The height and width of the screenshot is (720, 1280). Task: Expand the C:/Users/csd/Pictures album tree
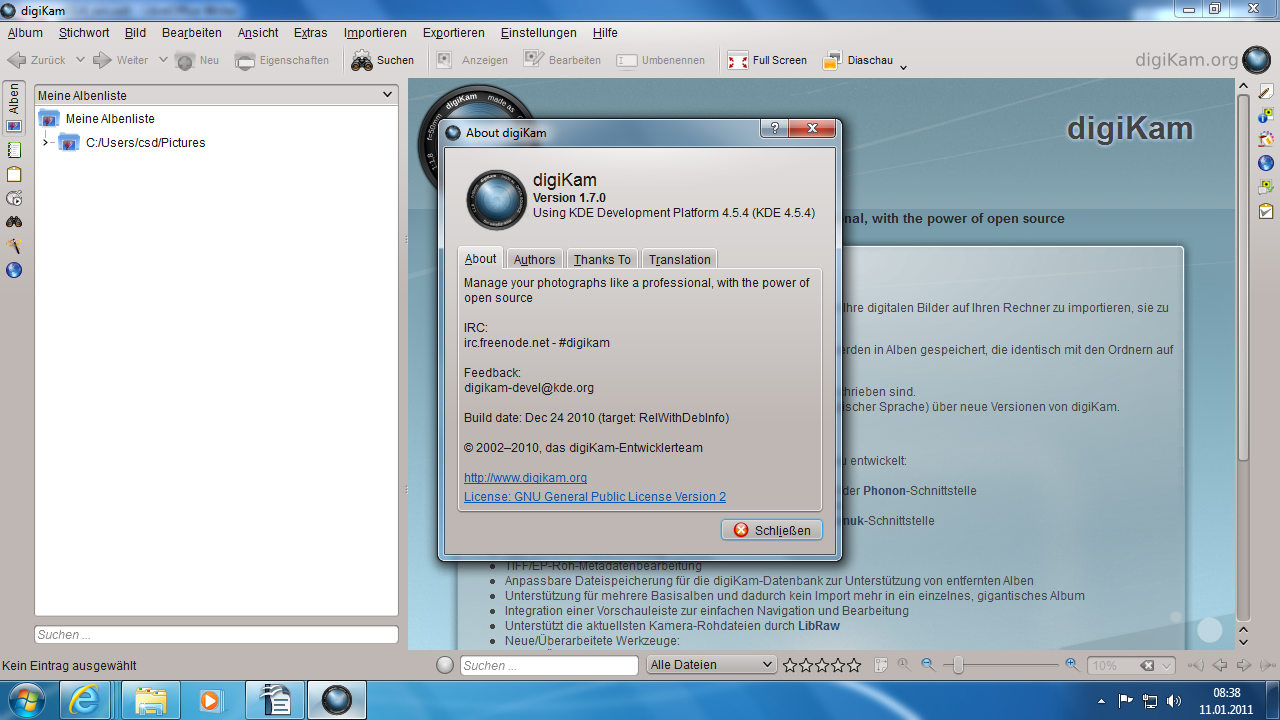pyautogui.click(x=46, y=142)
